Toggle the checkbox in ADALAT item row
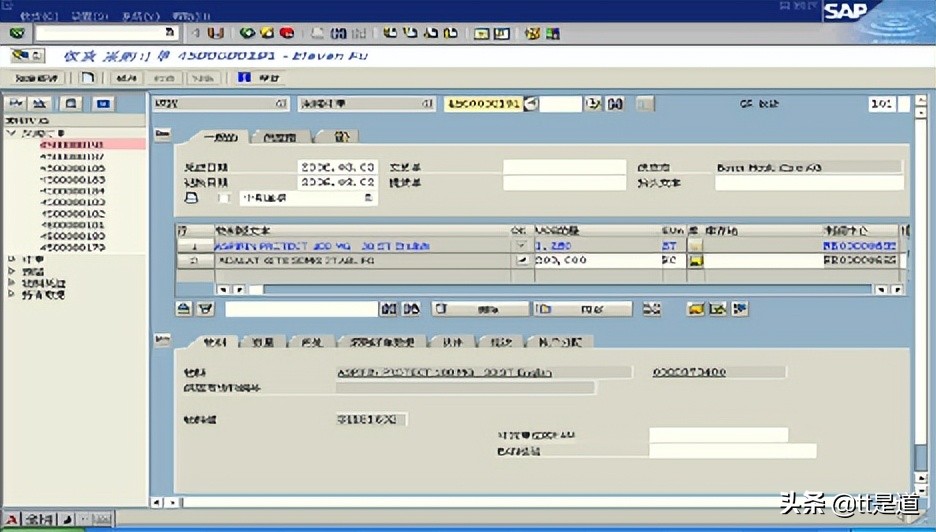The height and width of the screenshot is (532, 936). pyautogui.click(x=521, y=261)
